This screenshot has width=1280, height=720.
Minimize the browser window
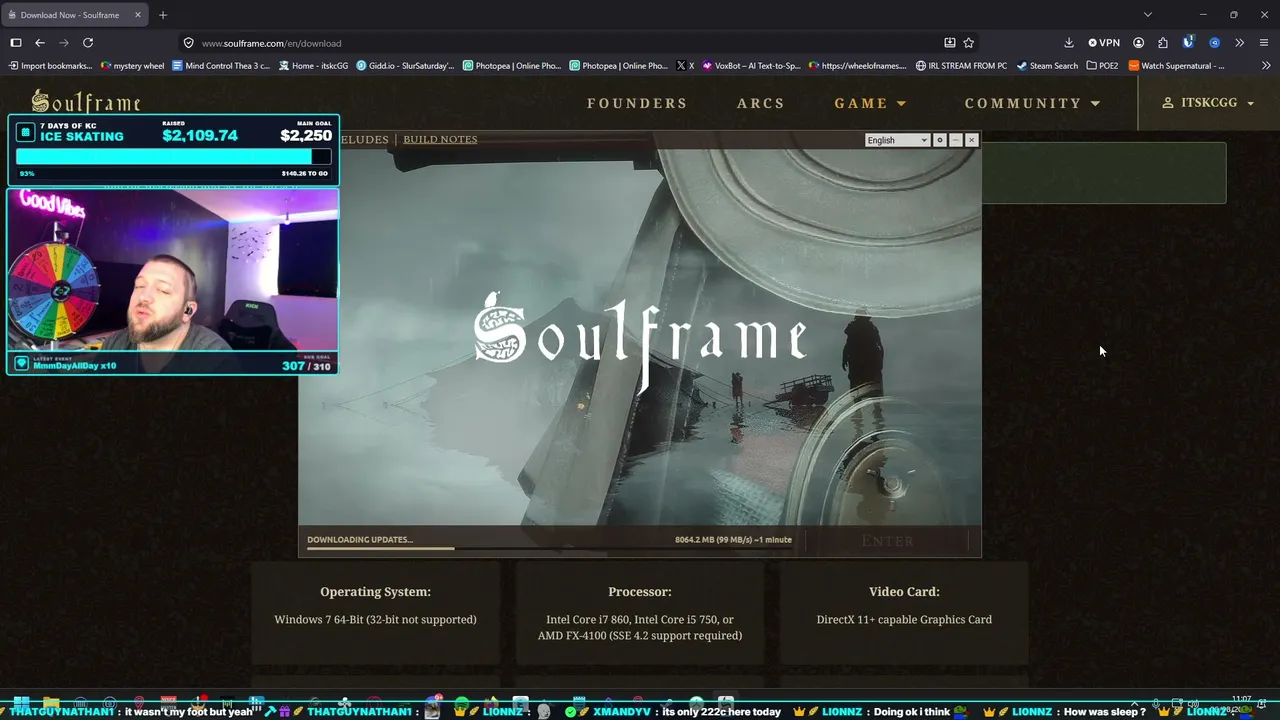tap(1203, 15)
